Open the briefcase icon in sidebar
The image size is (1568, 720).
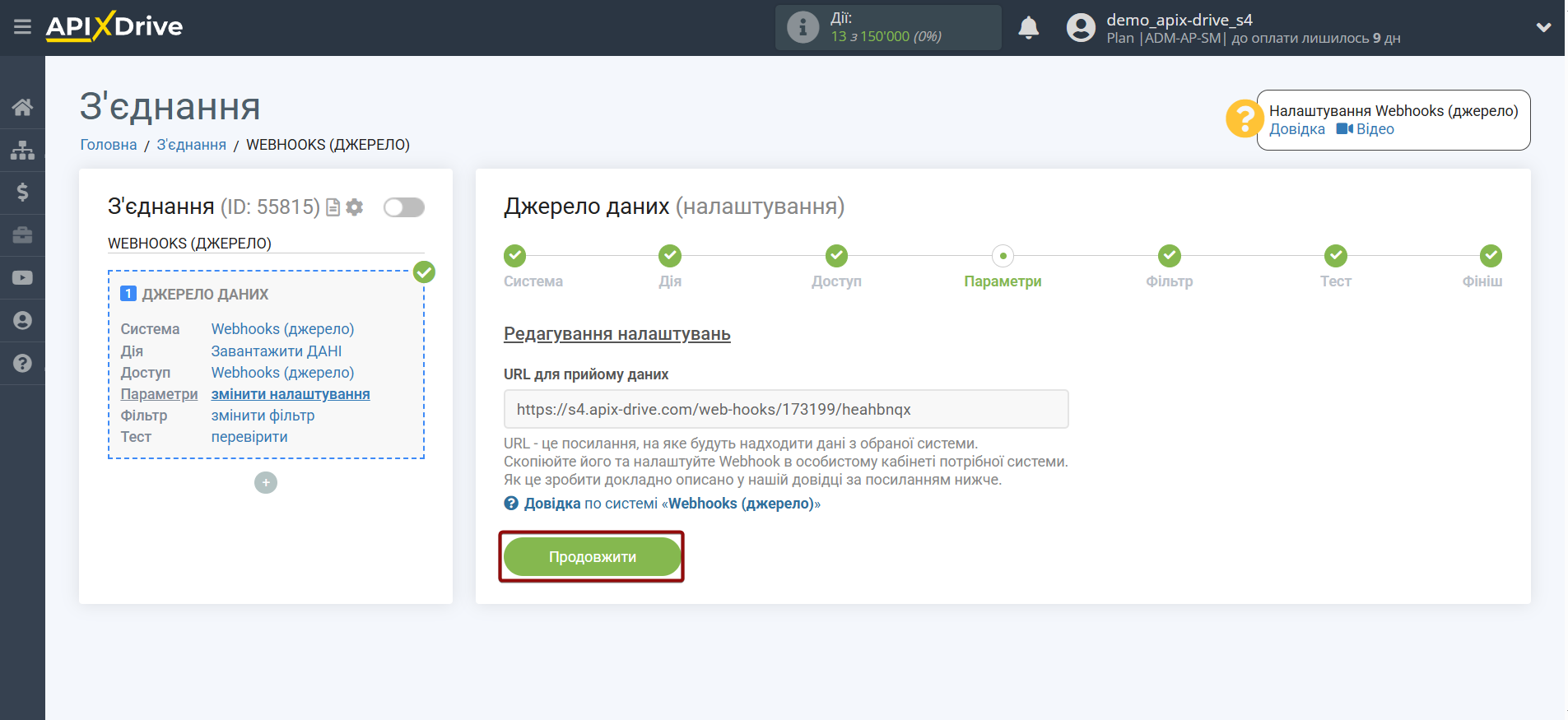click(x=22, y=235)
